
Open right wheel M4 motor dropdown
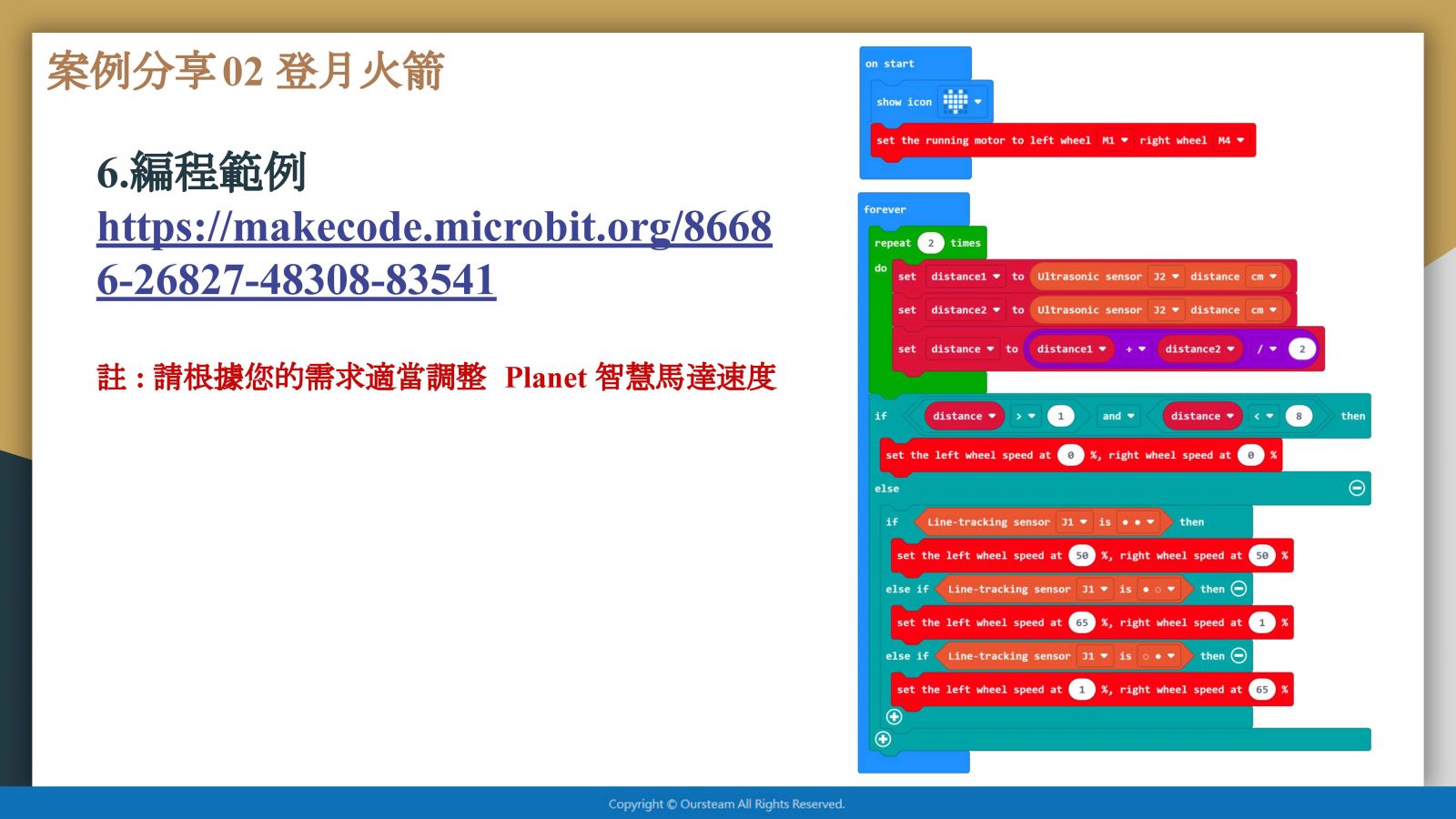tap(1231, 140)
